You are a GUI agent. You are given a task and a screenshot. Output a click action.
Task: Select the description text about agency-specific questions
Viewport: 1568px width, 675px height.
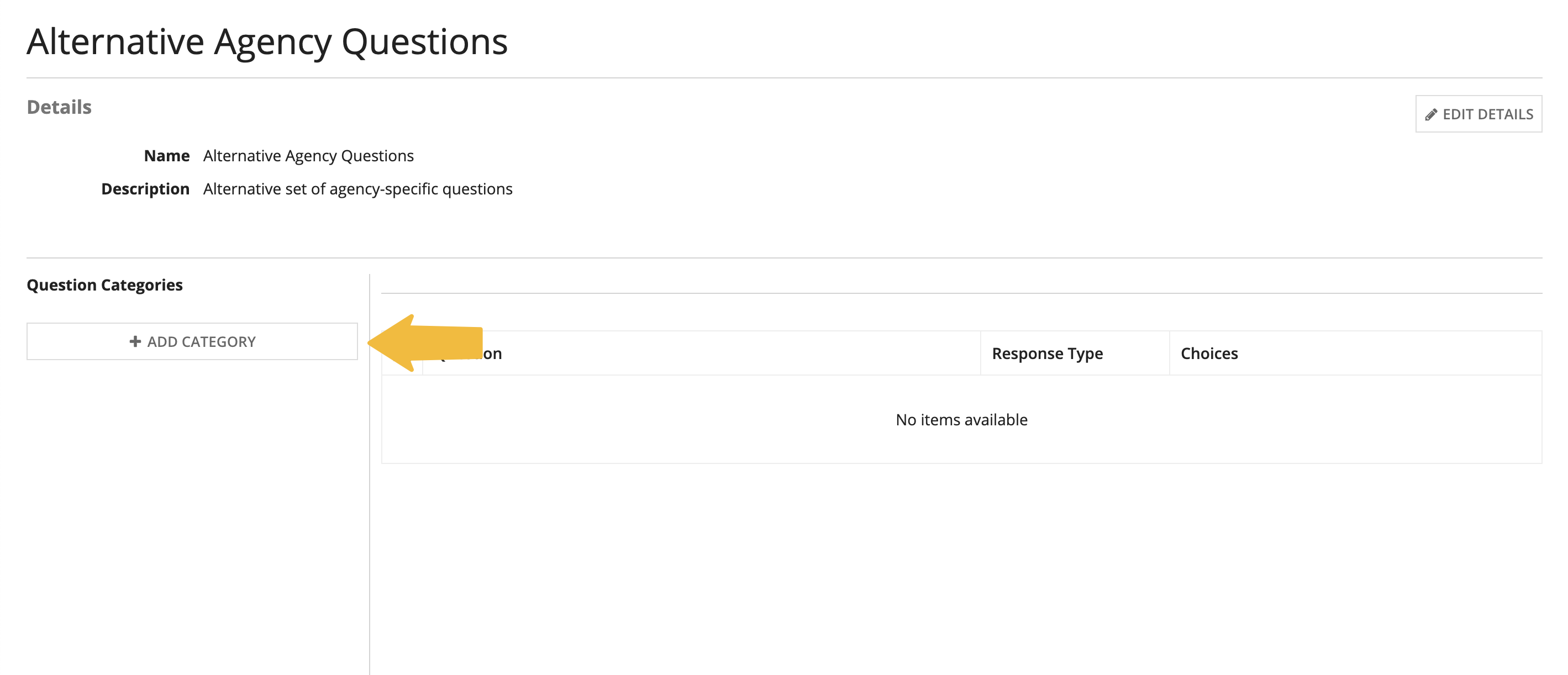[x=358, y=189]
